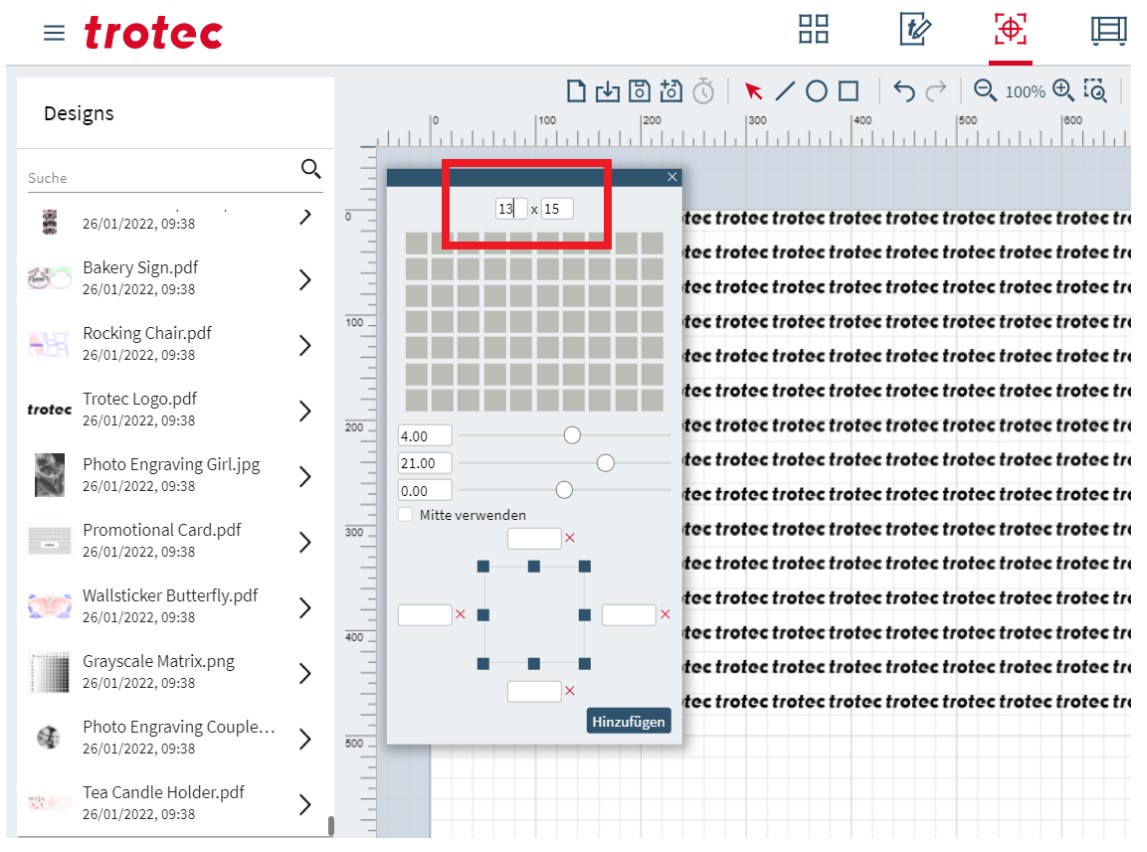Click the search magnifier in Designs panel
The image size is (1147, 852).
[x=311, y=168]
